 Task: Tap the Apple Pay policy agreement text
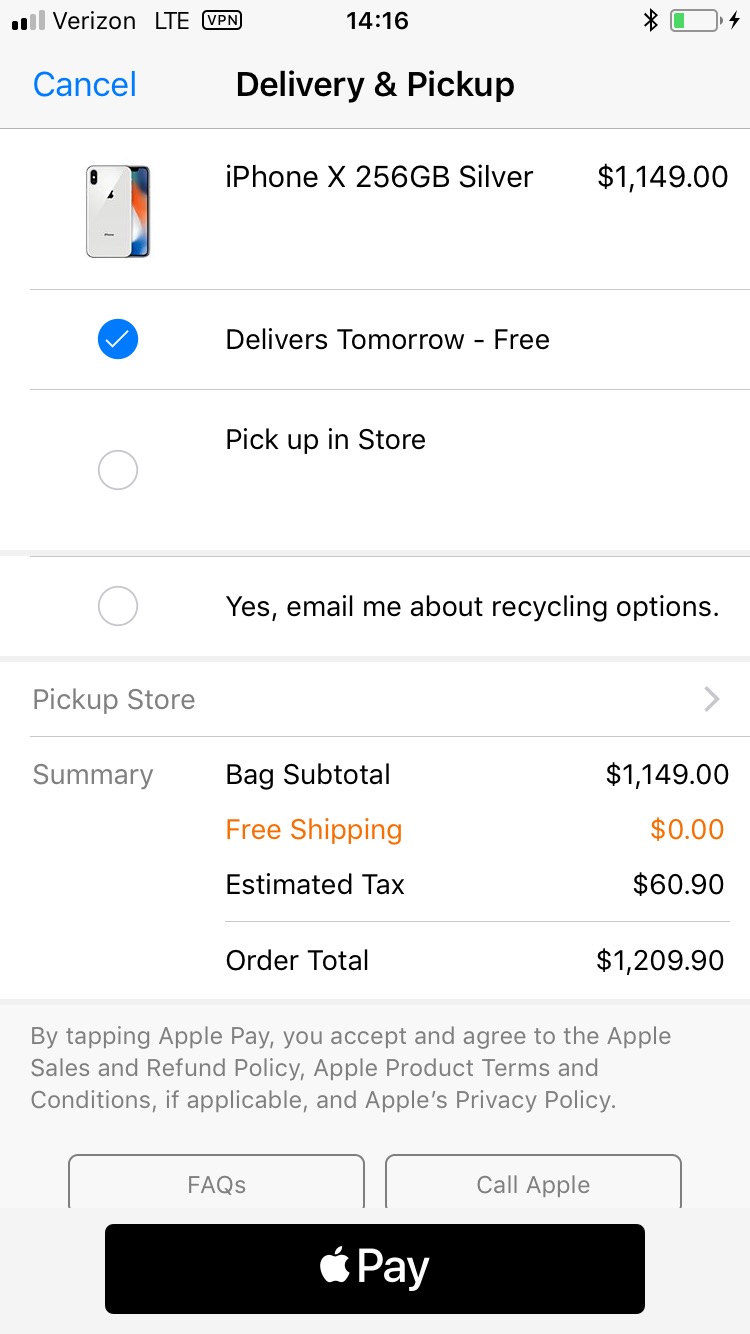[x=350, y=1068]
